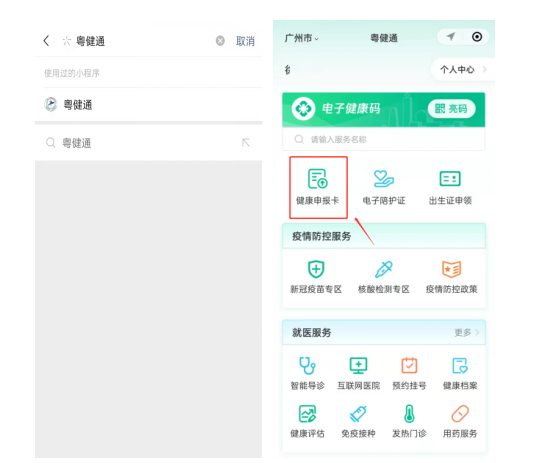Select 粤健通 from used mini programs

pos(148,104)
